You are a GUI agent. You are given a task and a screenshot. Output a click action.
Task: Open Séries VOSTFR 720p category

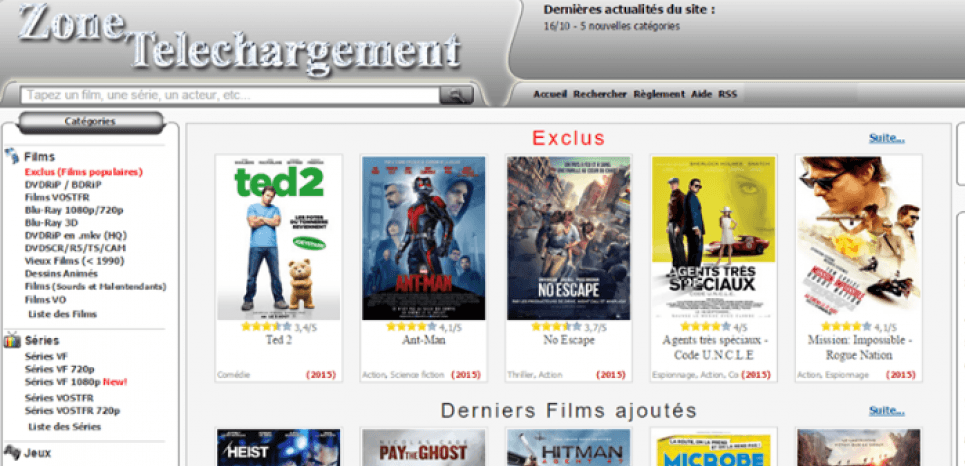click(x=72, y=411)
